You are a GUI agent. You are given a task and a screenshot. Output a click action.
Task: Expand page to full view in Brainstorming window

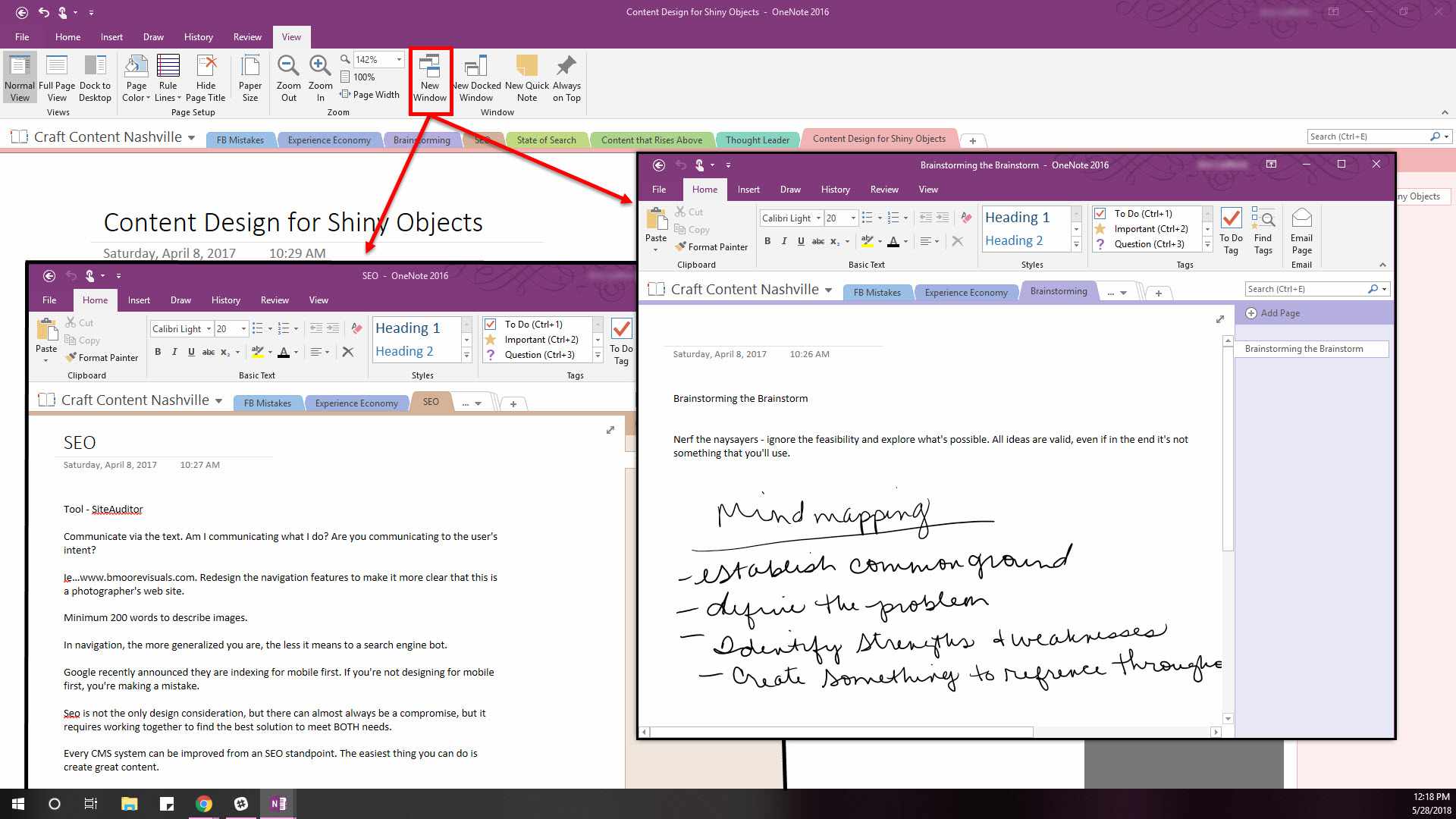[x=1220, y=319]
